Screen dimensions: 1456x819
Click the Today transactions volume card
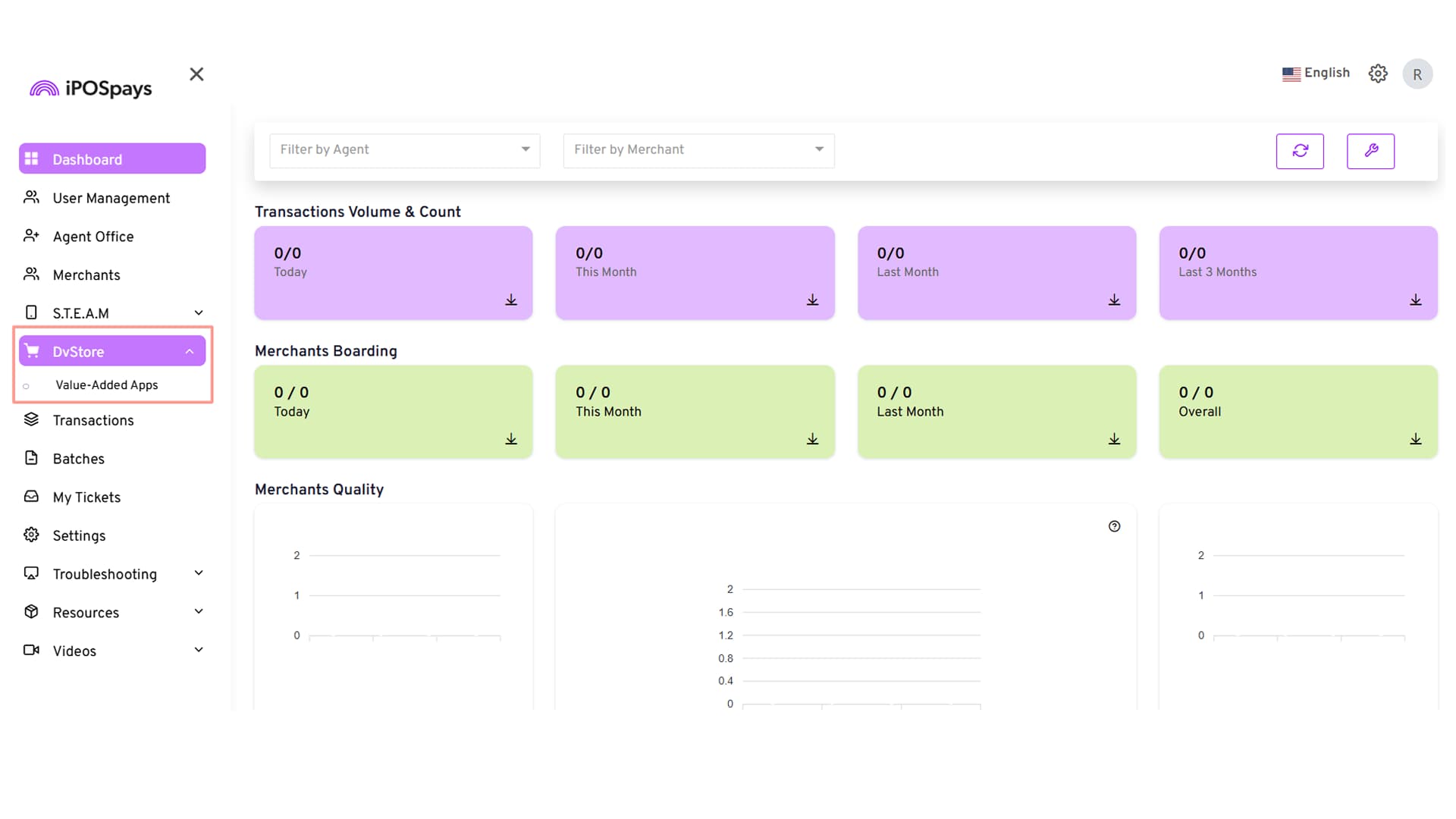point(394,273)
